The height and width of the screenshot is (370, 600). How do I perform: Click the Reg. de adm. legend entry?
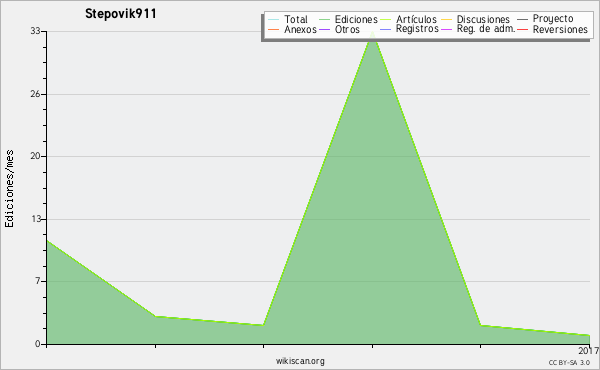[478, 29]
